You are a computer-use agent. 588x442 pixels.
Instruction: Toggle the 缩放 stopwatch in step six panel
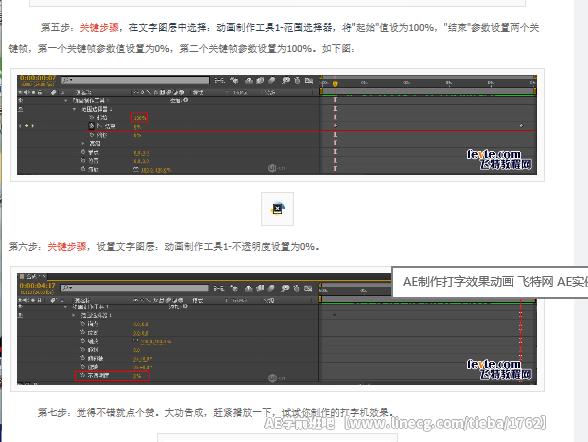pos(83,341)
